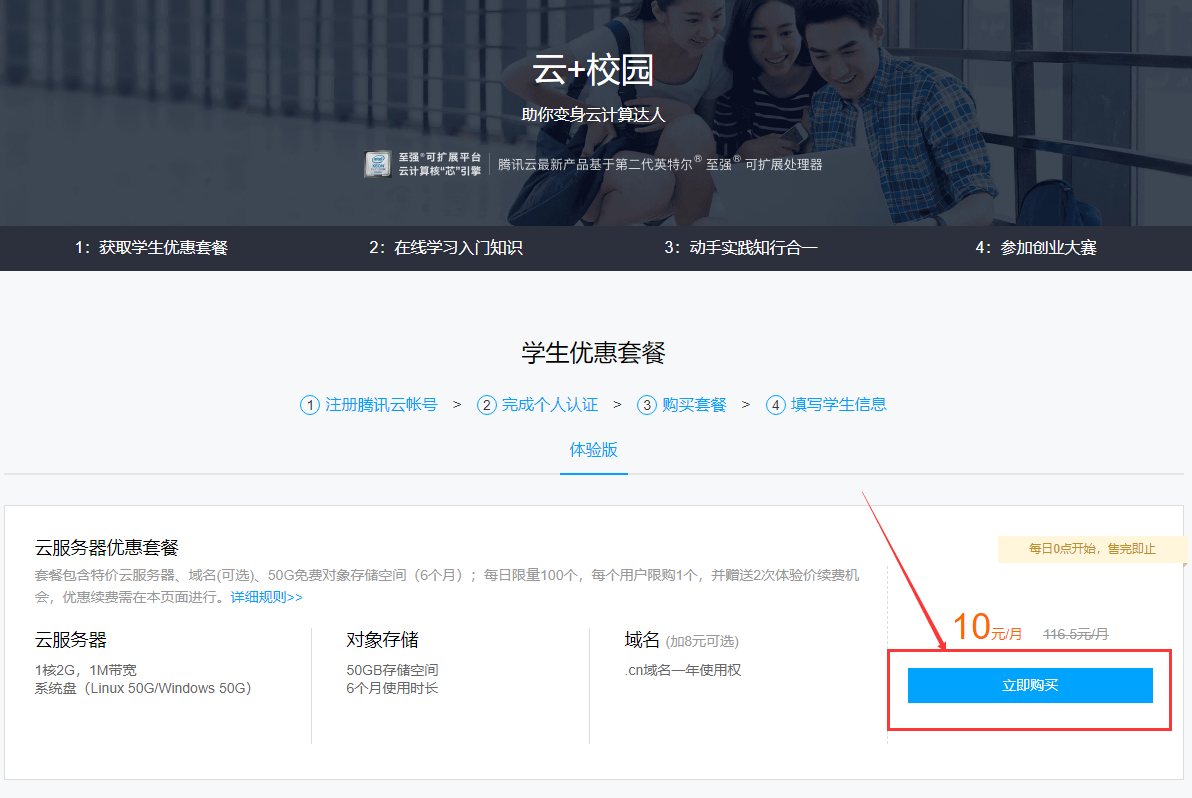Click the 每日0点开始，售完即止 label

click(1092, 549)
